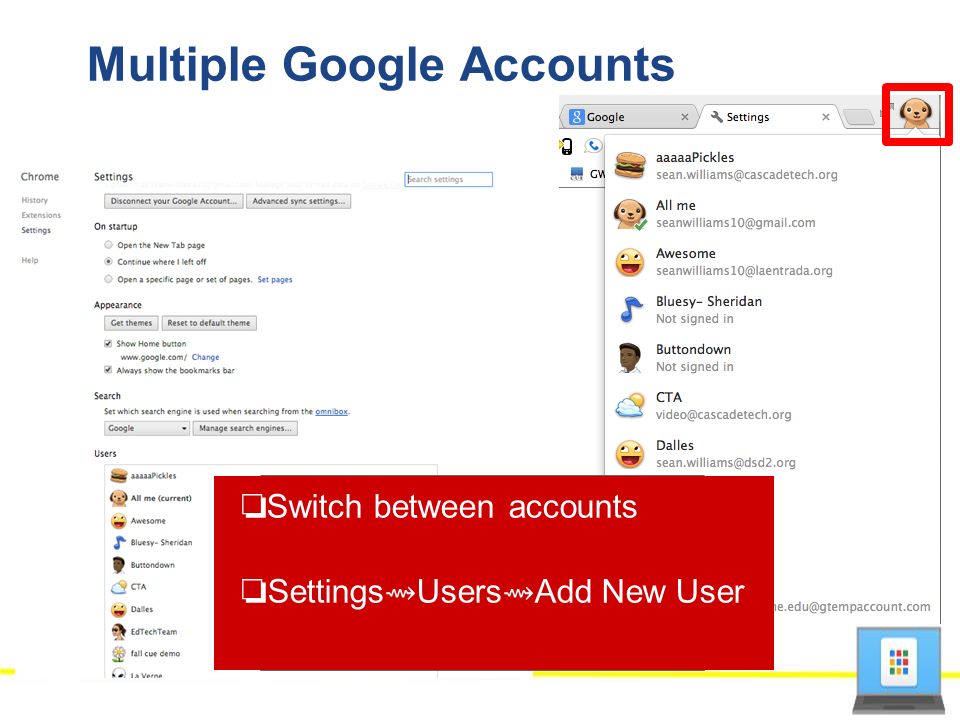Click the Search settings input field

coord(448,179)
